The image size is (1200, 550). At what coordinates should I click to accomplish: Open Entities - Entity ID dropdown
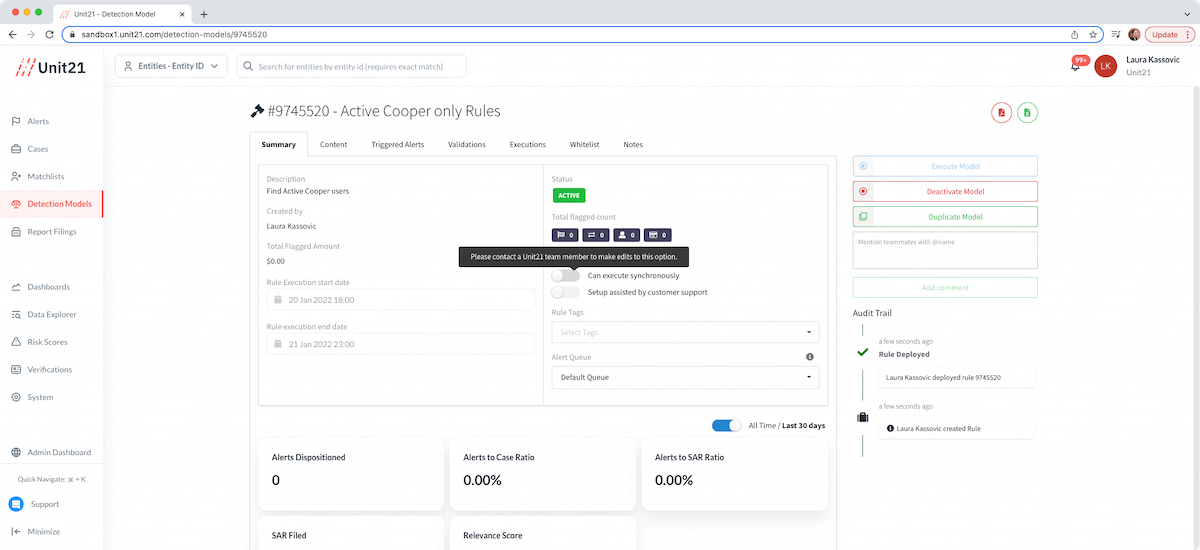point(172,66)
